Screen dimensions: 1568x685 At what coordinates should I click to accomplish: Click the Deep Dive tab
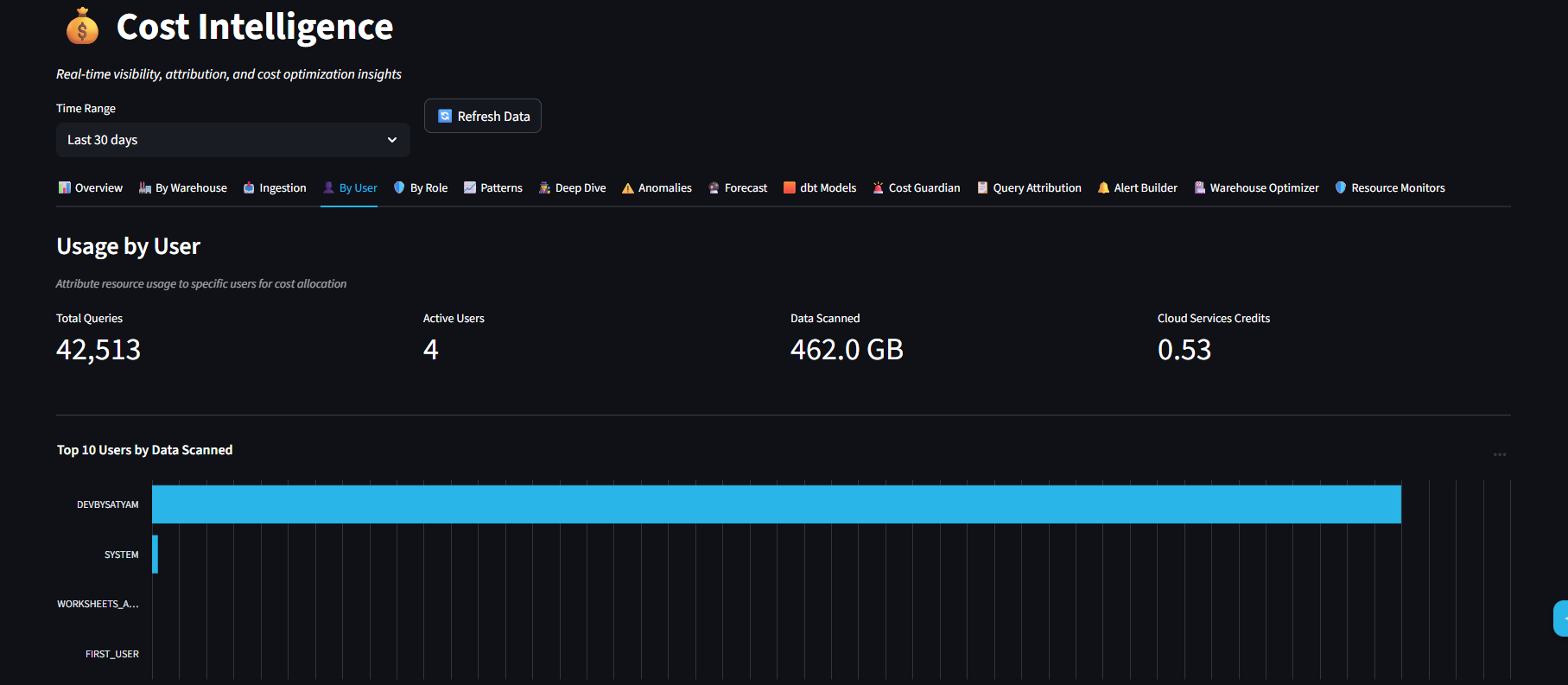coord(572,187)
